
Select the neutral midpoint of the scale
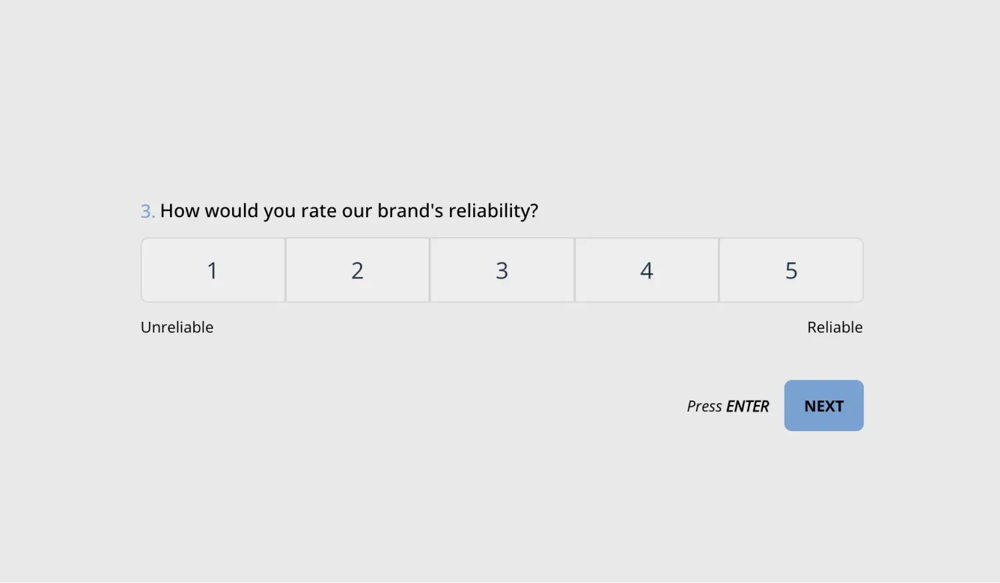[502, 270]
